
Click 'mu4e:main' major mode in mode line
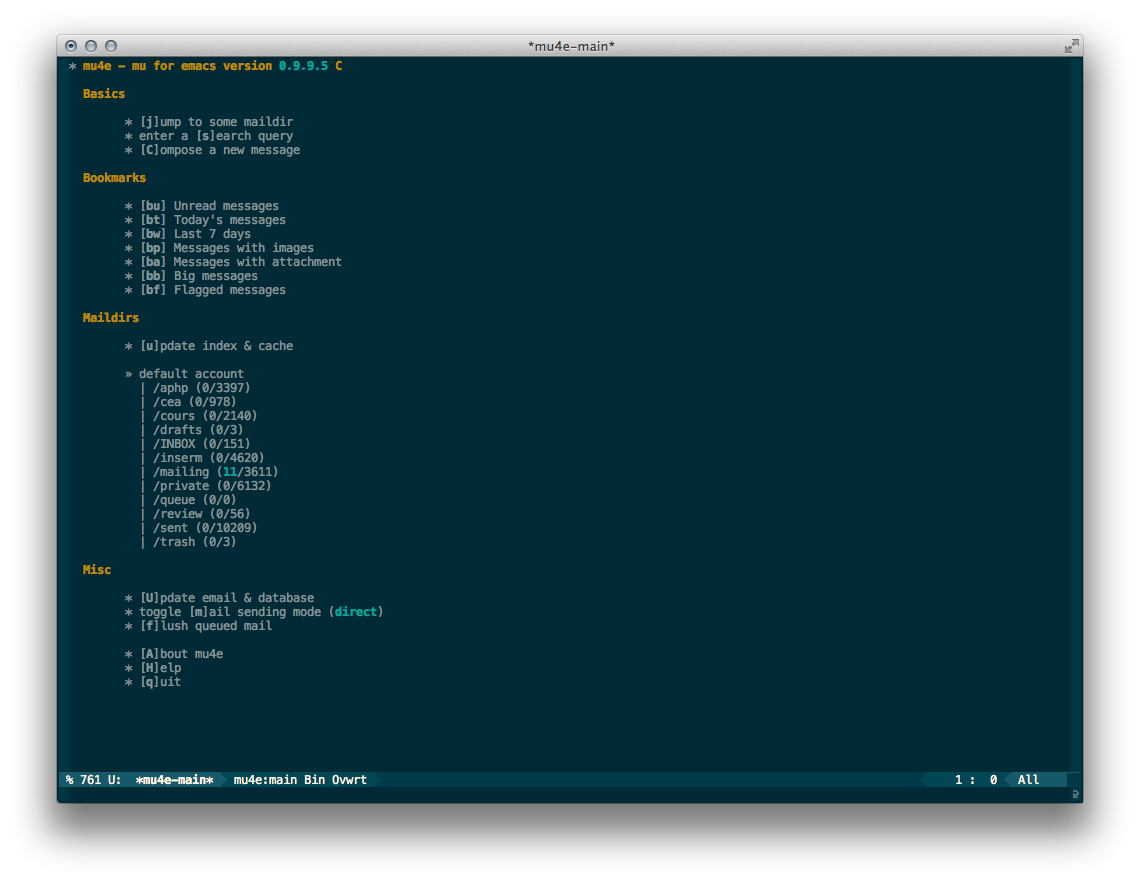(265, 779)
